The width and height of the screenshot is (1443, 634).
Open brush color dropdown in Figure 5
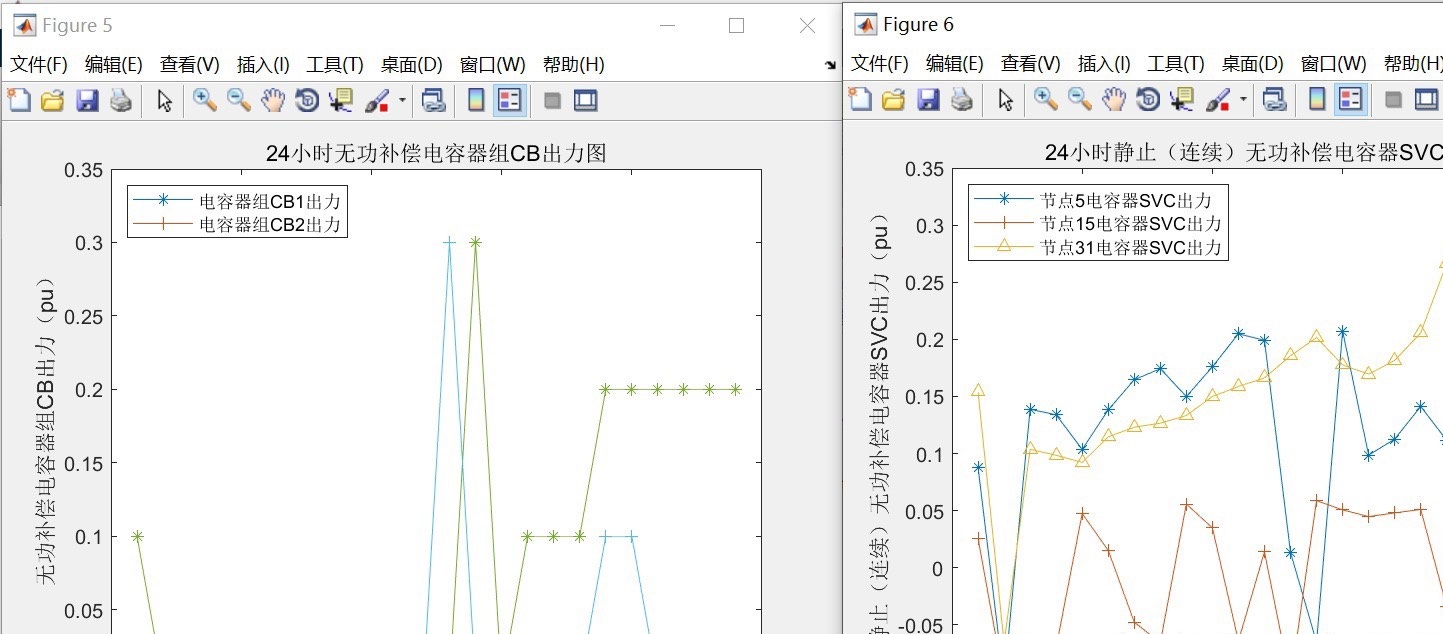[x=402, y=100]
